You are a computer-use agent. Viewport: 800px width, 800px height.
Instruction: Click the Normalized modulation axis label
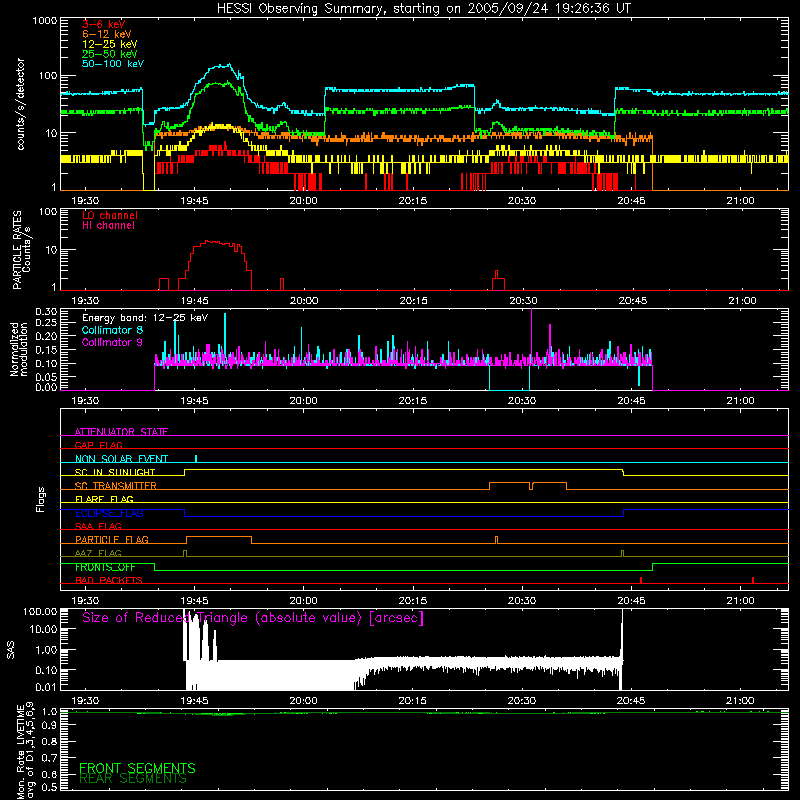18,349
